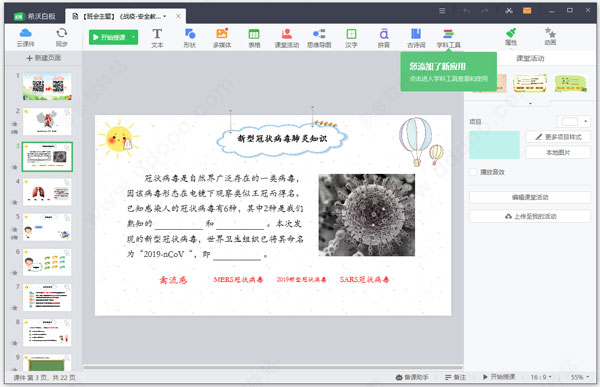Click the 云课件 cloud courseware icon
This screenshot has width=600, height=387.
tap(26, 38)
